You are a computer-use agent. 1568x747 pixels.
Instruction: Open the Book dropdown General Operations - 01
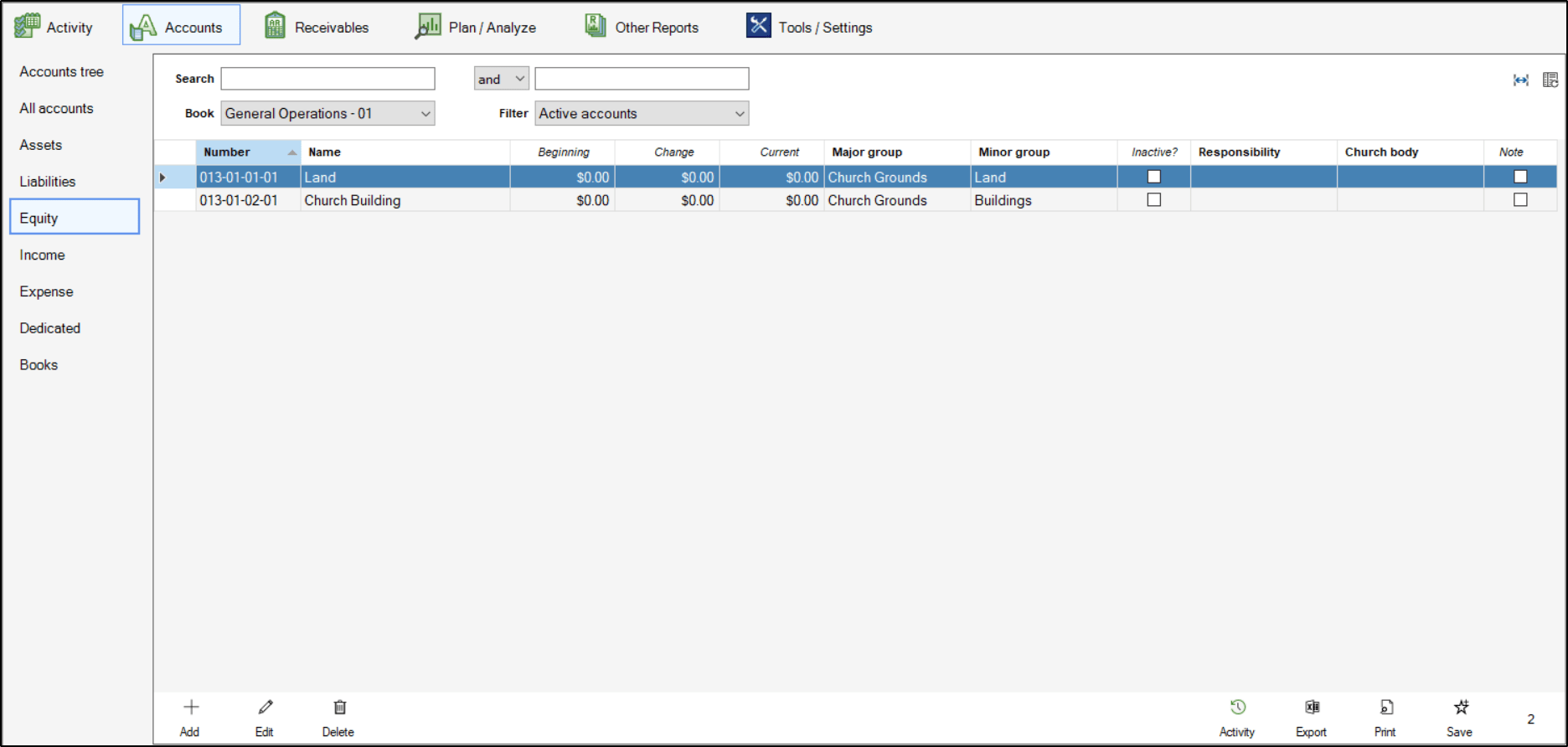[x=328, y=113]
